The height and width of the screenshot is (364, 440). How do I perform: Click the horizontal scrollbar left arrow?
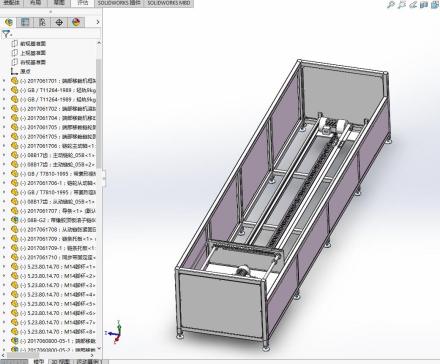(4, 355)
